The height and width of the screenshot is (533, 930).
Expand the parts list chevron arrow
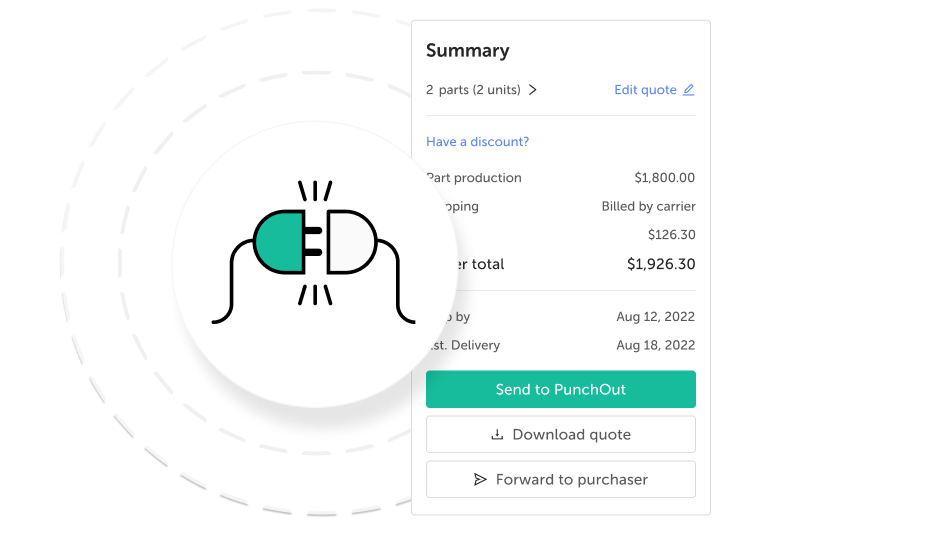point(533,90)
